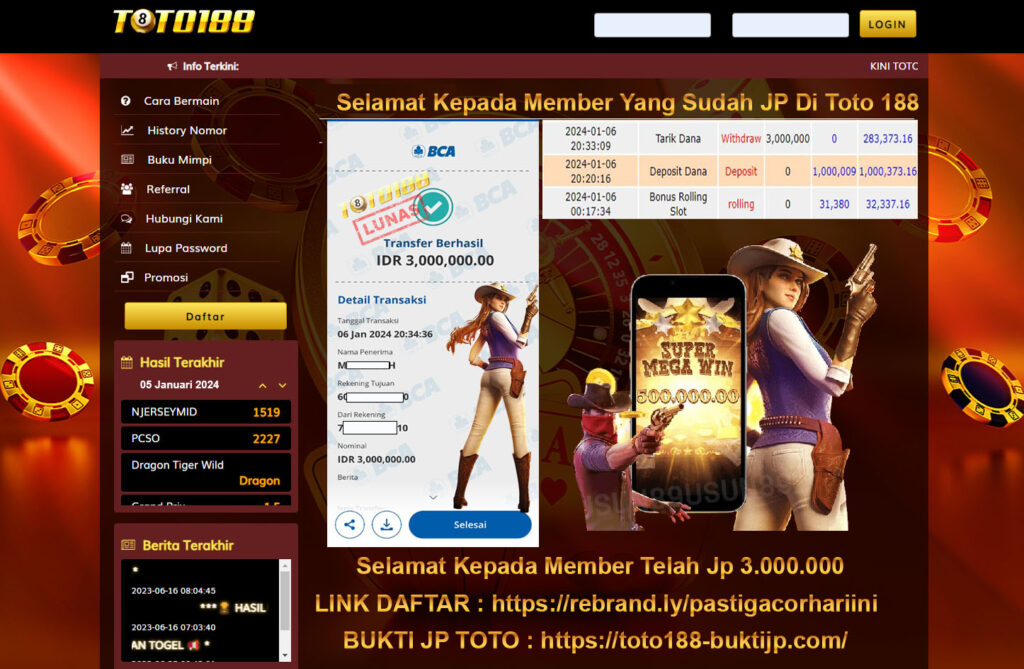The image size is (1024, 669).
Task: Click the chart icon beside History Nomor
Action: point(127,130)
